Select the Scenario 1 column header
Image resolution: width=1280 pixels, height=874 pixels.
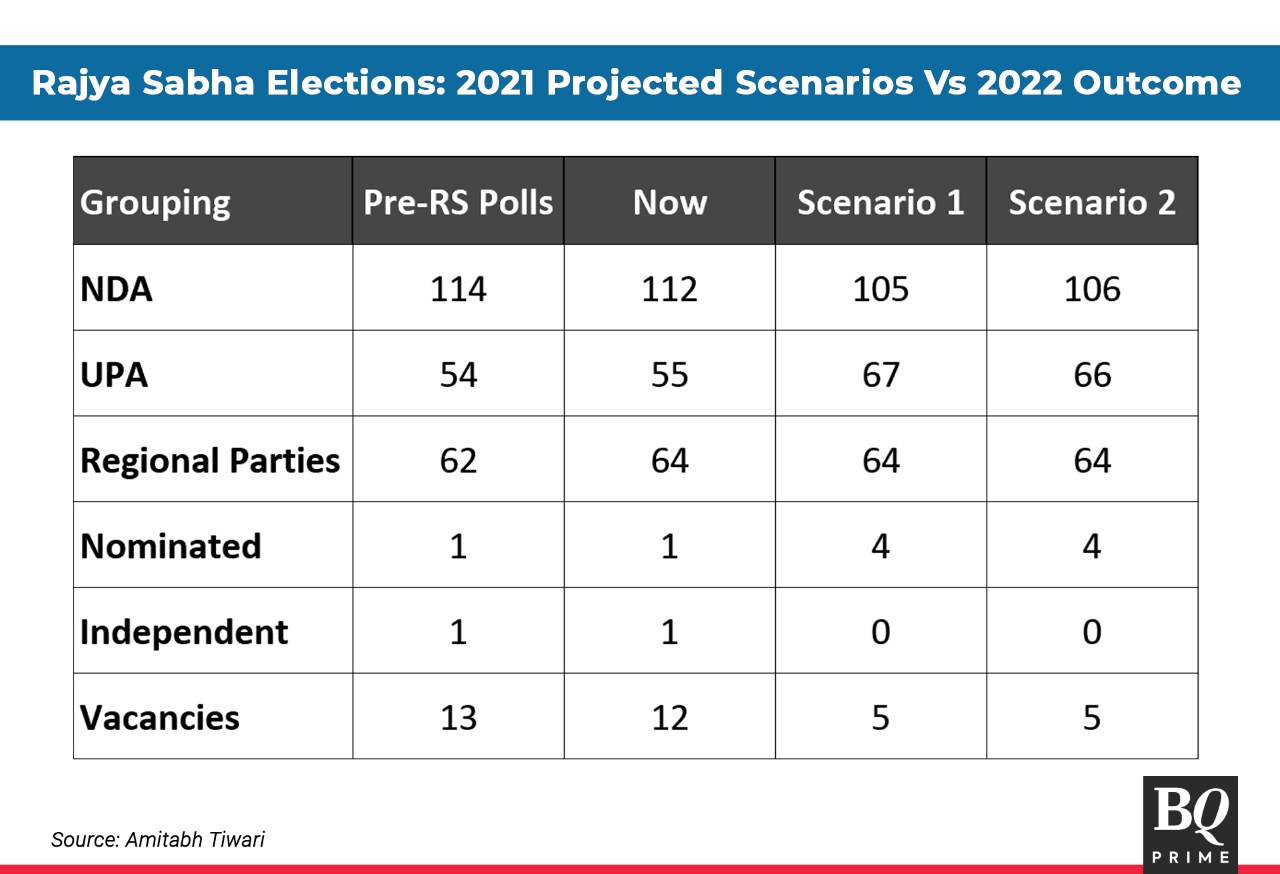point(880,203)
